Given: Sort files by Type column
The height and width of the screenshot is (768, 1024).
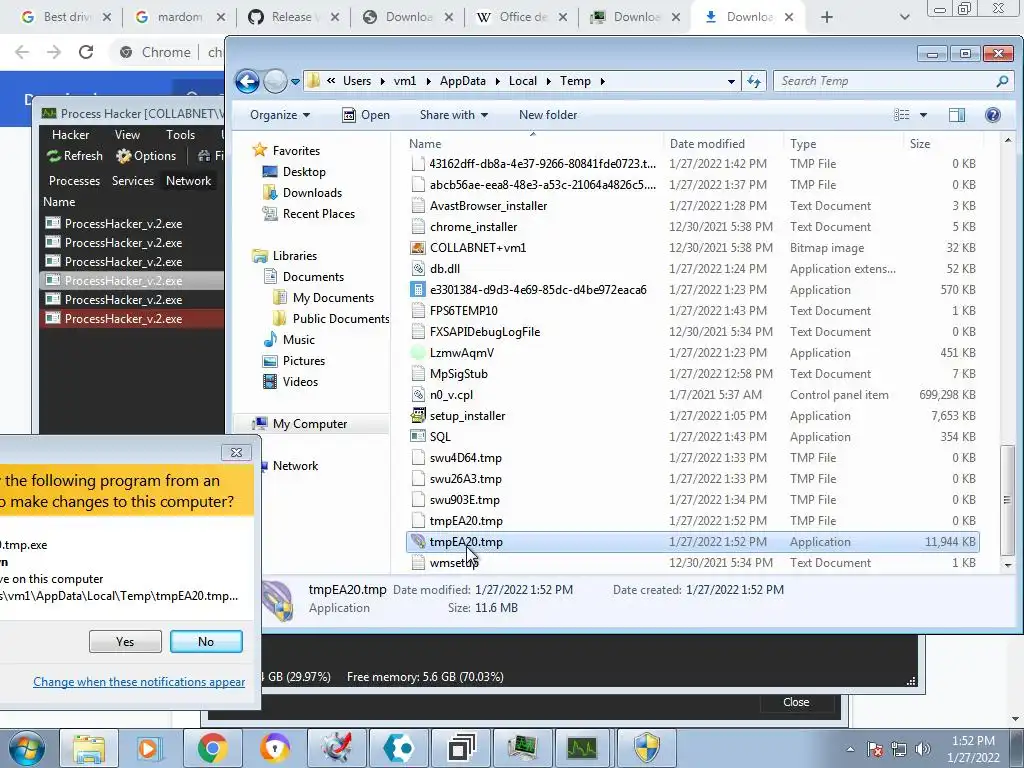Looking at the screenshot, I should click(803, 144).
